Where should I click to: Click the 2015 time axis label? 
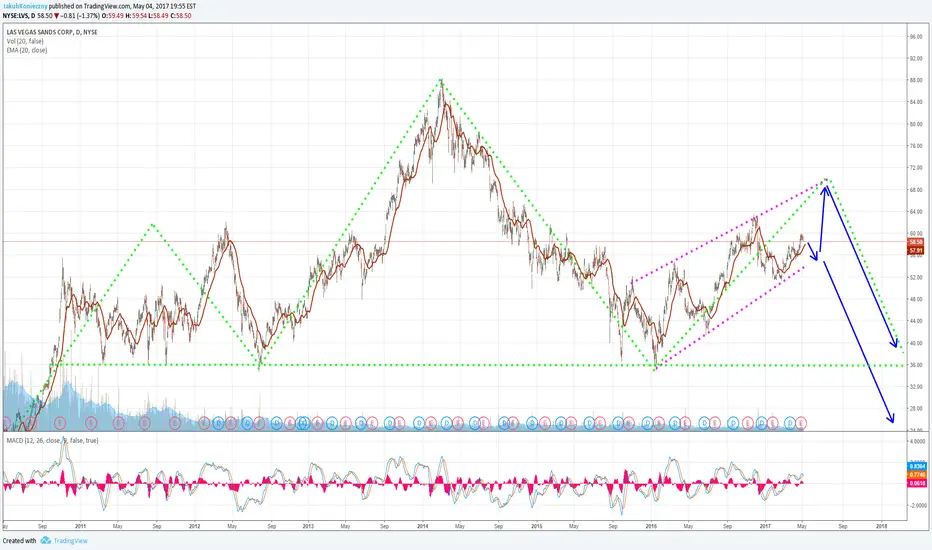coord(537,526)
